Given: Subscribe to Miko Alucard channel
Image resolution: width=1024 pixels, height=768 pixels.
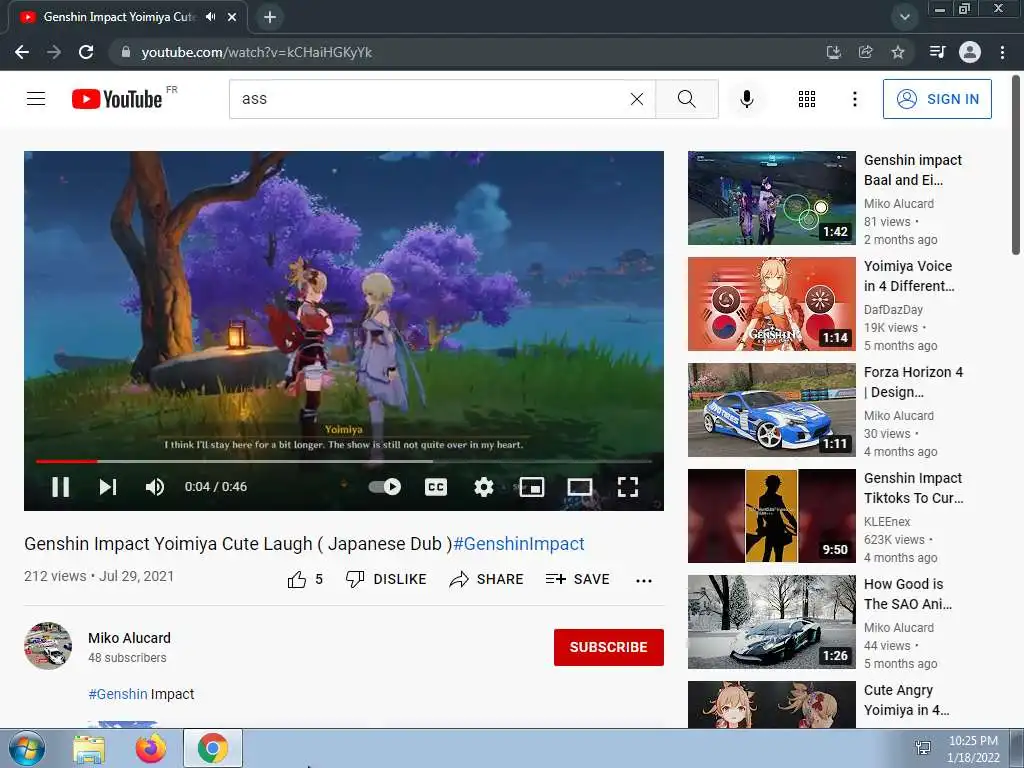Looking at the screenshot, I should pos(609,647).
